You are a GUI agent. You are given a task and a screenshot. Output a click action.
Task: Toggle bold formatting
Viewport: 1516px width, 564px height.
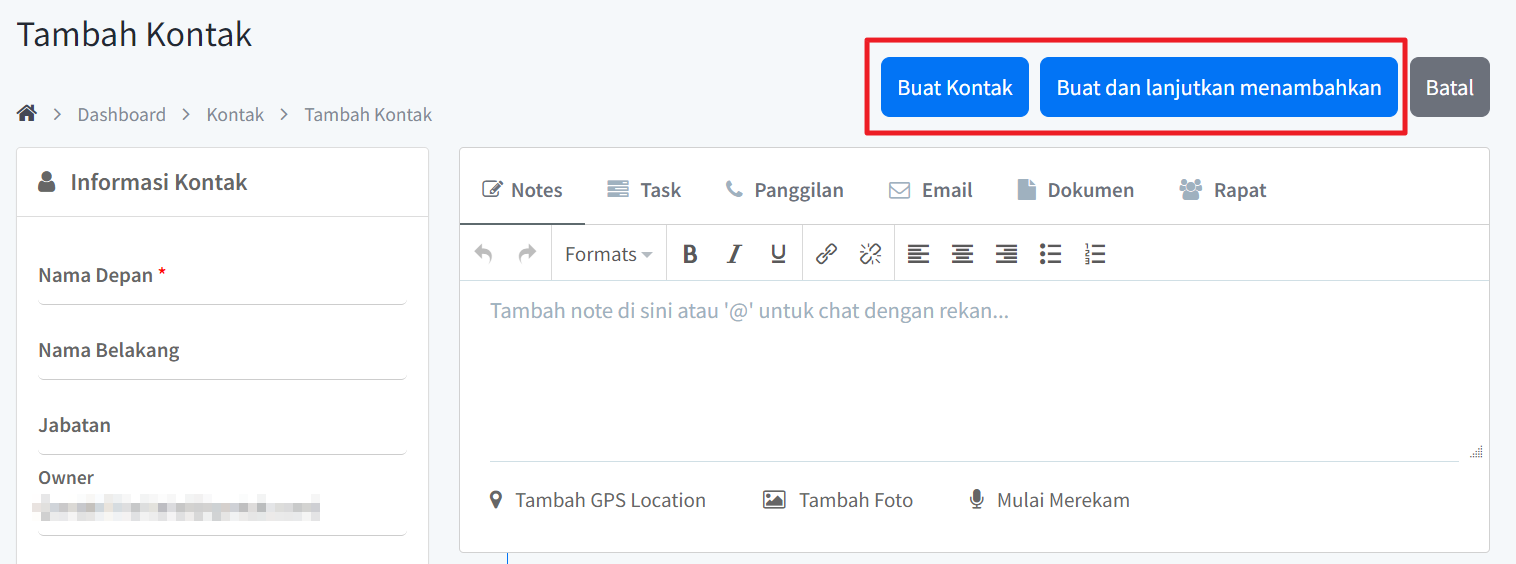pos(690,254)
